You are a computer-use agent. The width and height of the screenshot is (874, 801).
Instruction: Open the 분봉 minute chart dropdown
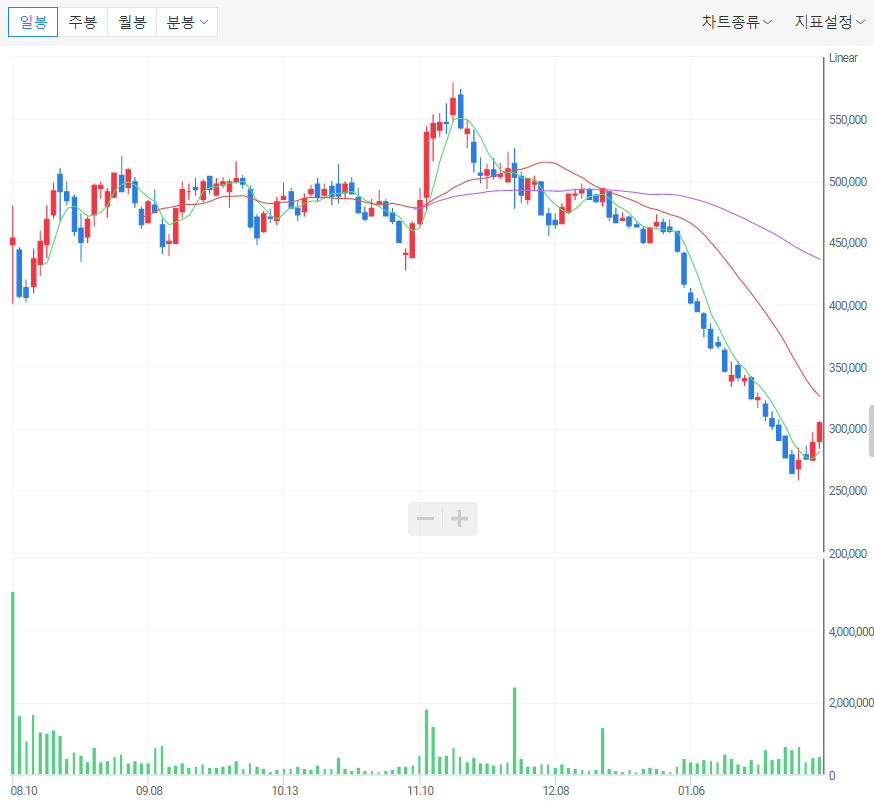pyautogui.click(x=187, y=22)
